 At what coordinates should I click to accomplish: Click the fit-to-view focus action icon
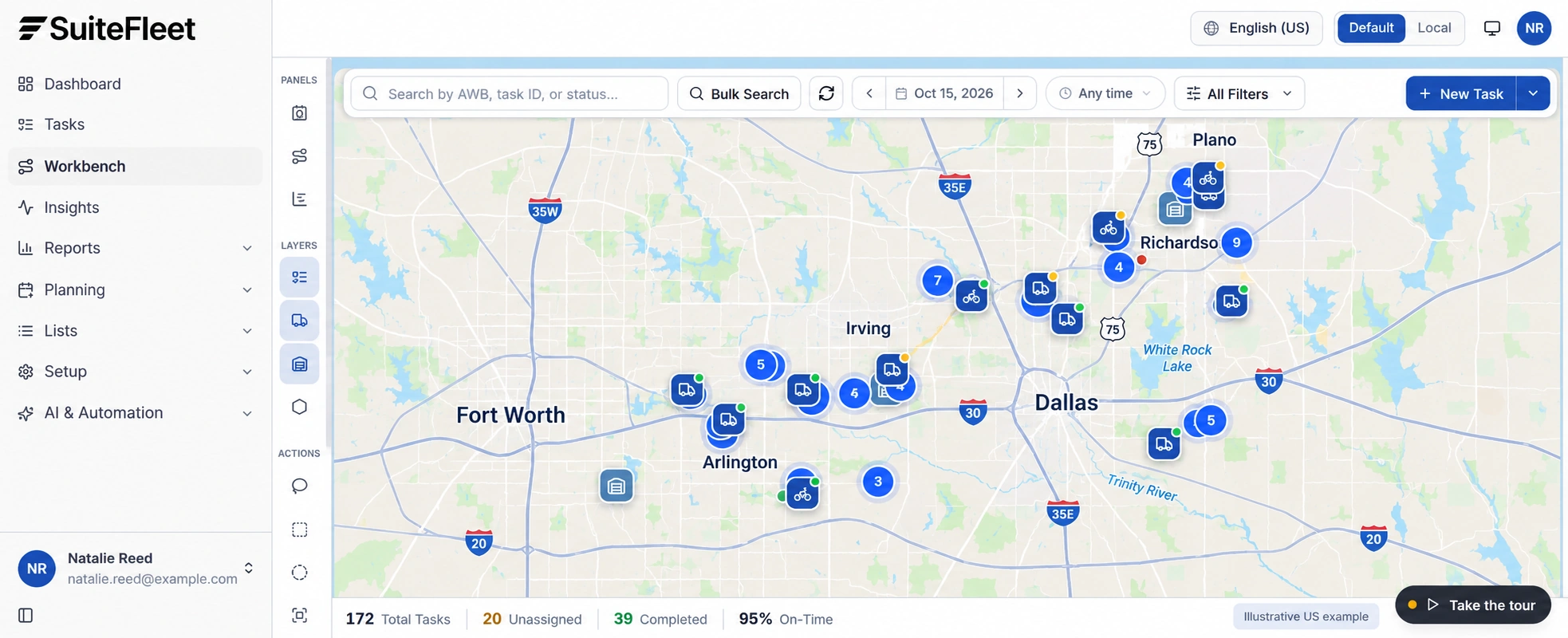tap(299, 615)
